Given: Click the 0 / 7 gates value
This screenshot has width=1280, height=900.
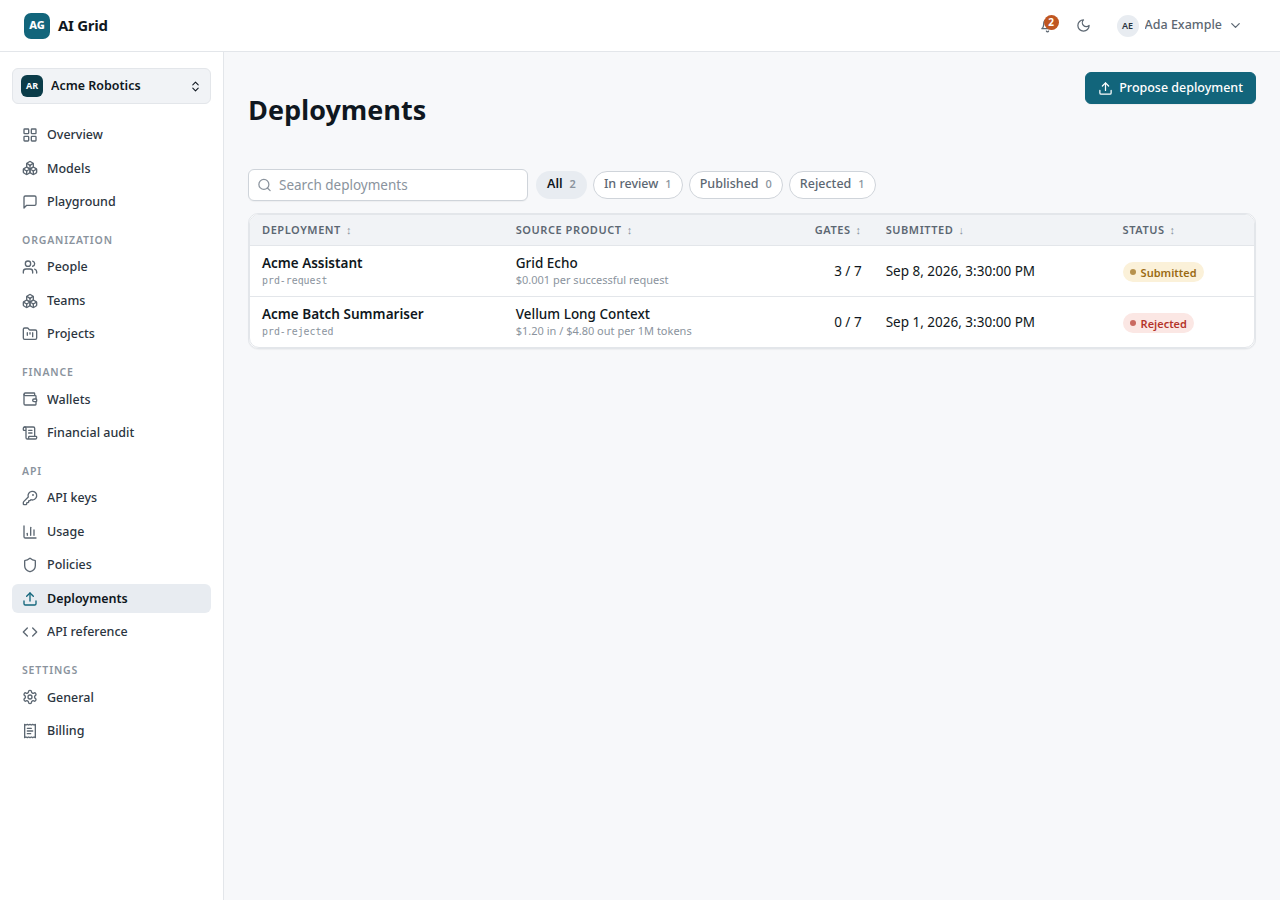Looking at the screenshot, I should pyautogui.click(x=848, y=323).
